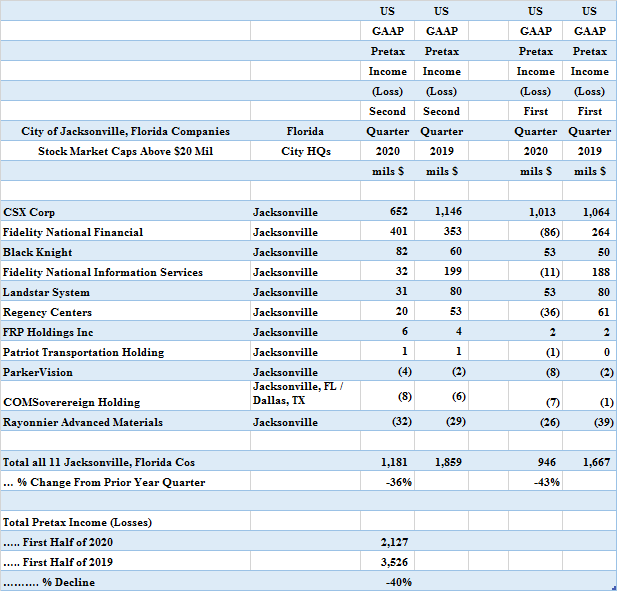
Task: Select total Q2 2019 value 1,859
Action: click(448, 462)
